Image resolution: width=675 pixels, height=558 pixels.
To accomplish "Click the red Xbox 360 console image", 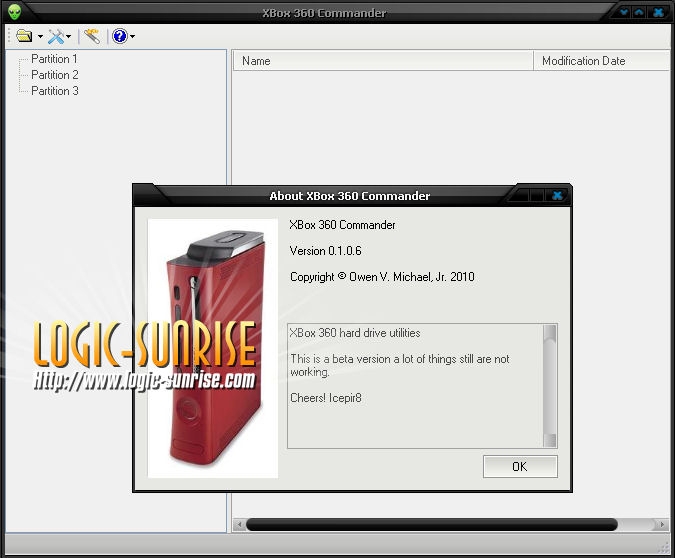I will [212, 350].
